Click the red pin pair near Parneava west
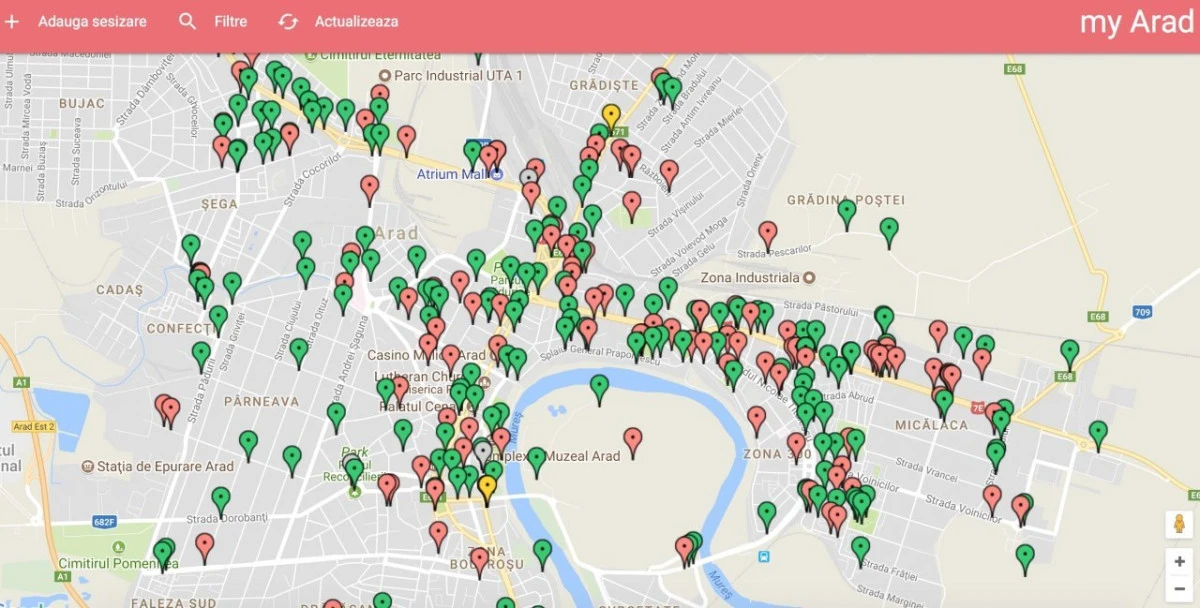This screenshot has width=1200, height=608. coord(166,409)
